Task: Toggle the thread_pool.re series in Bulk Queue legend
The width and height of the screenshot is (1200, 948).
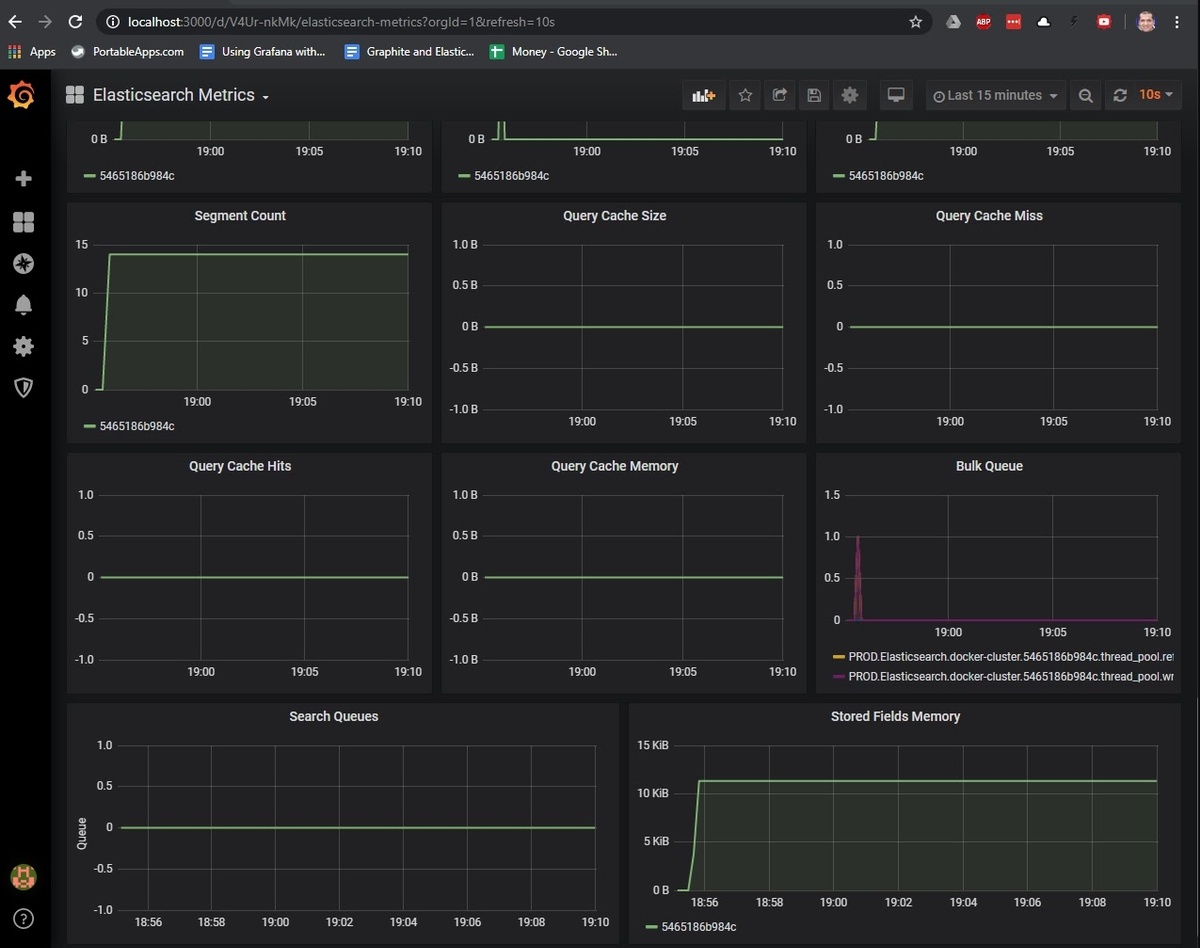Action: [x=1011, y=657]
